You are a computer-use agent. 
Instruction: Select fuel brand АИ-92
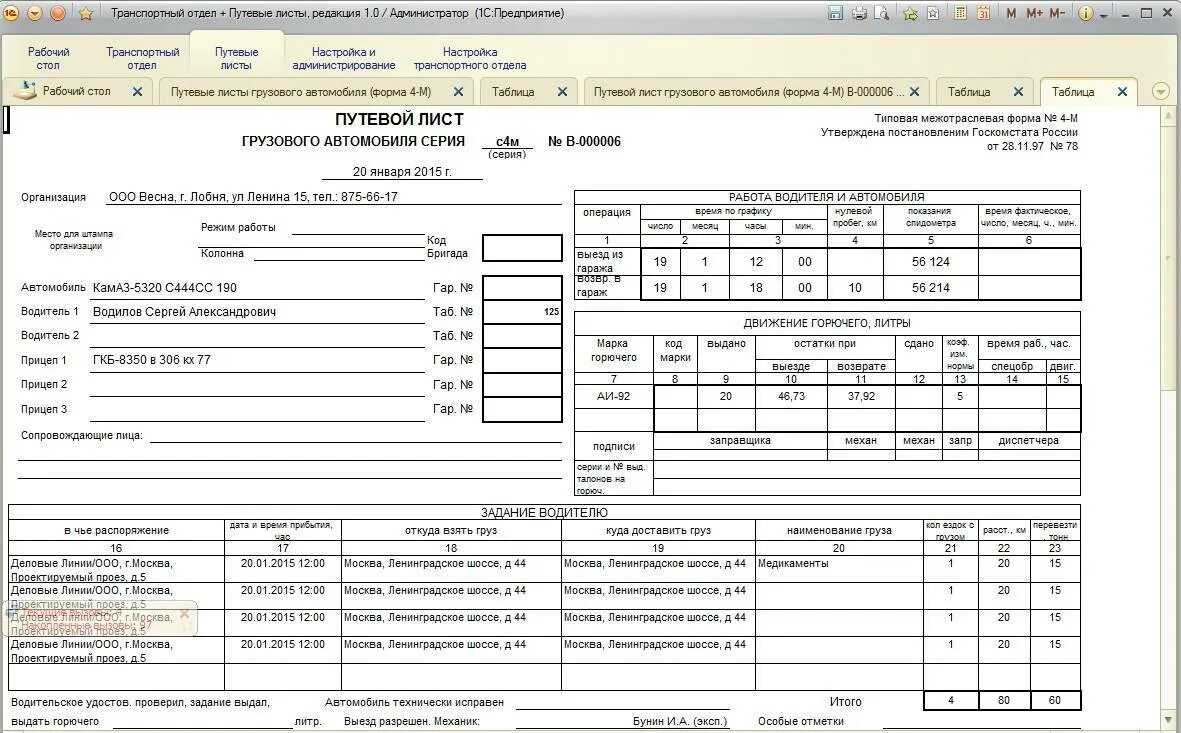coord(613,396)
